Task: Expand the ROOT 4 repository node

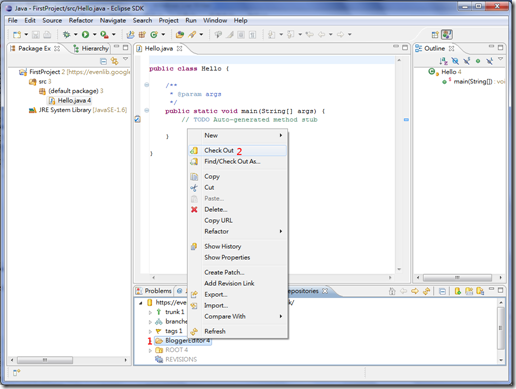Action: (150, 350)
